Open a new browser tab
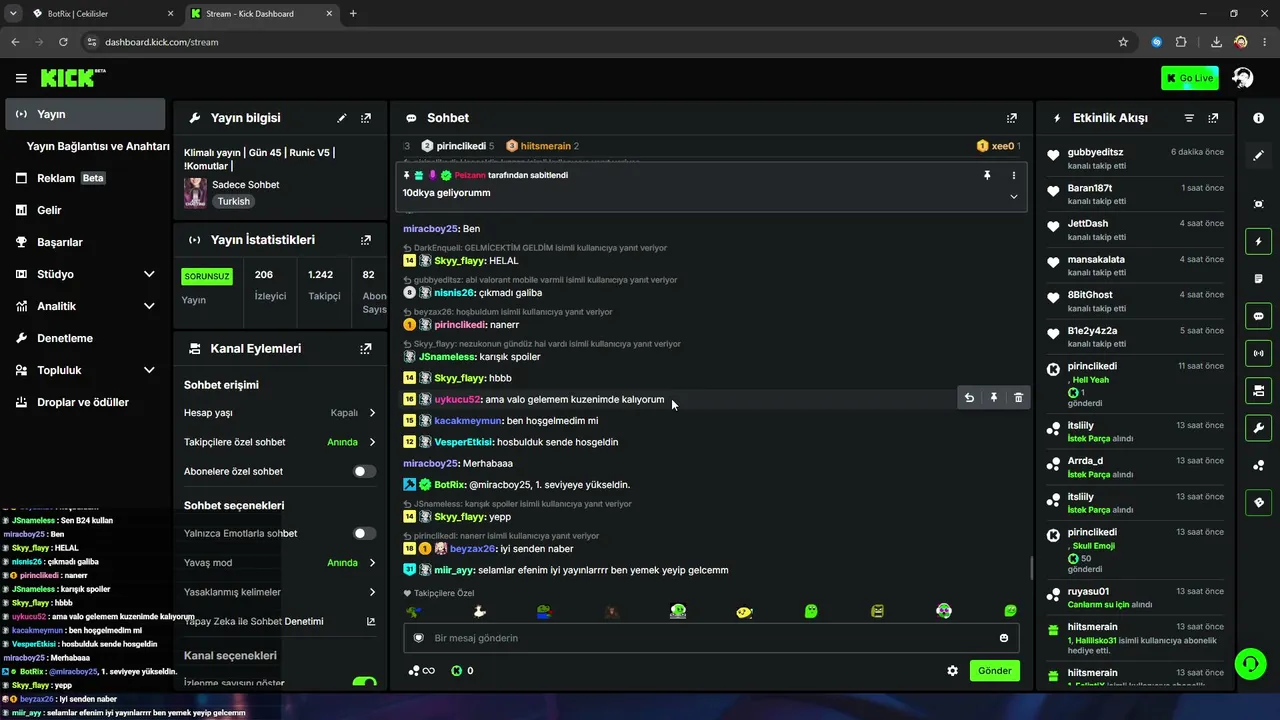 (x=353, y=14)
